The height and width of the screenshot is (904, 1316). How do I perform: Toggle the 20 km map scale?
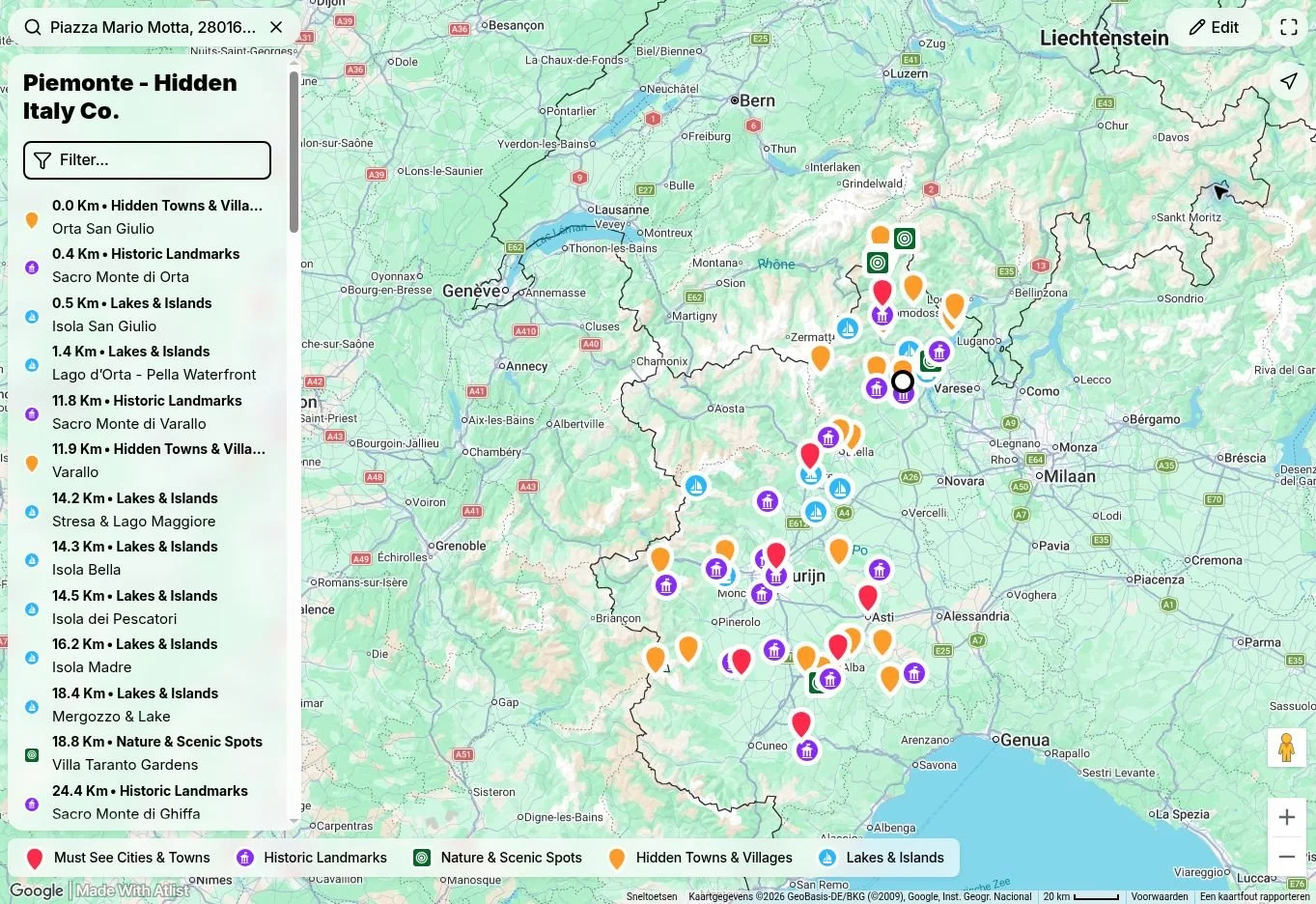tap(1080, 896)
